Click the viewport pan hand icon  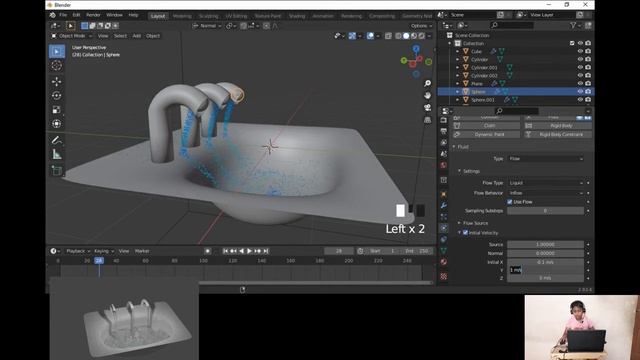427,95
